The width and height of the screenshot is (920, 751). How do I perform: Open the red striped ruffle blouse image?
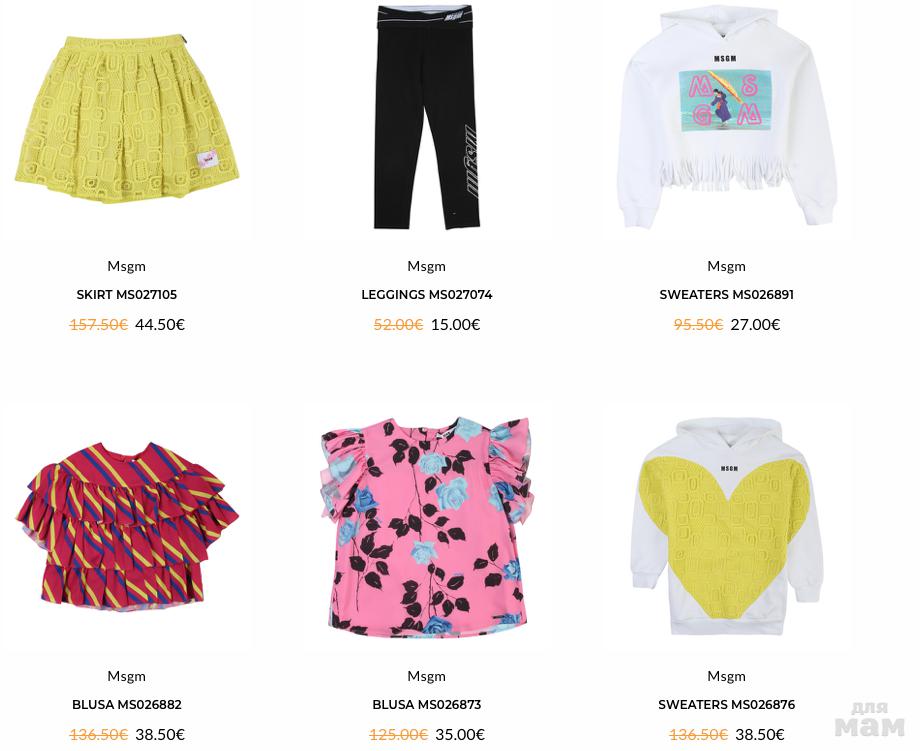tap(127, 526)
